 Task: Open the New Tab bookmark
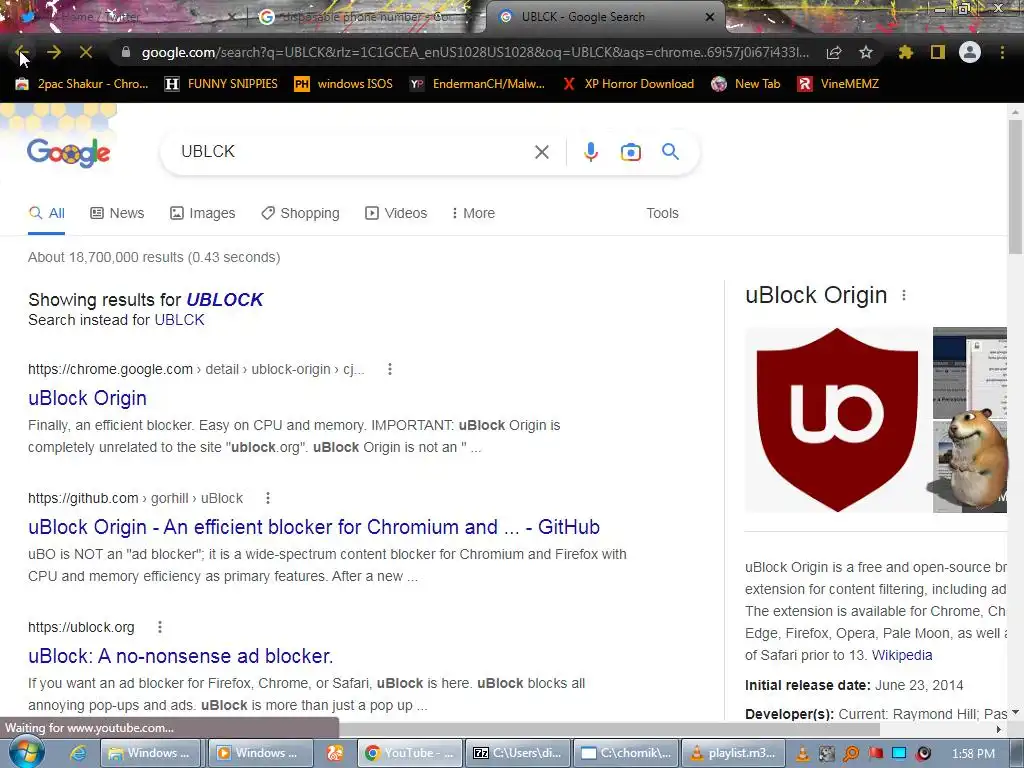746,84
